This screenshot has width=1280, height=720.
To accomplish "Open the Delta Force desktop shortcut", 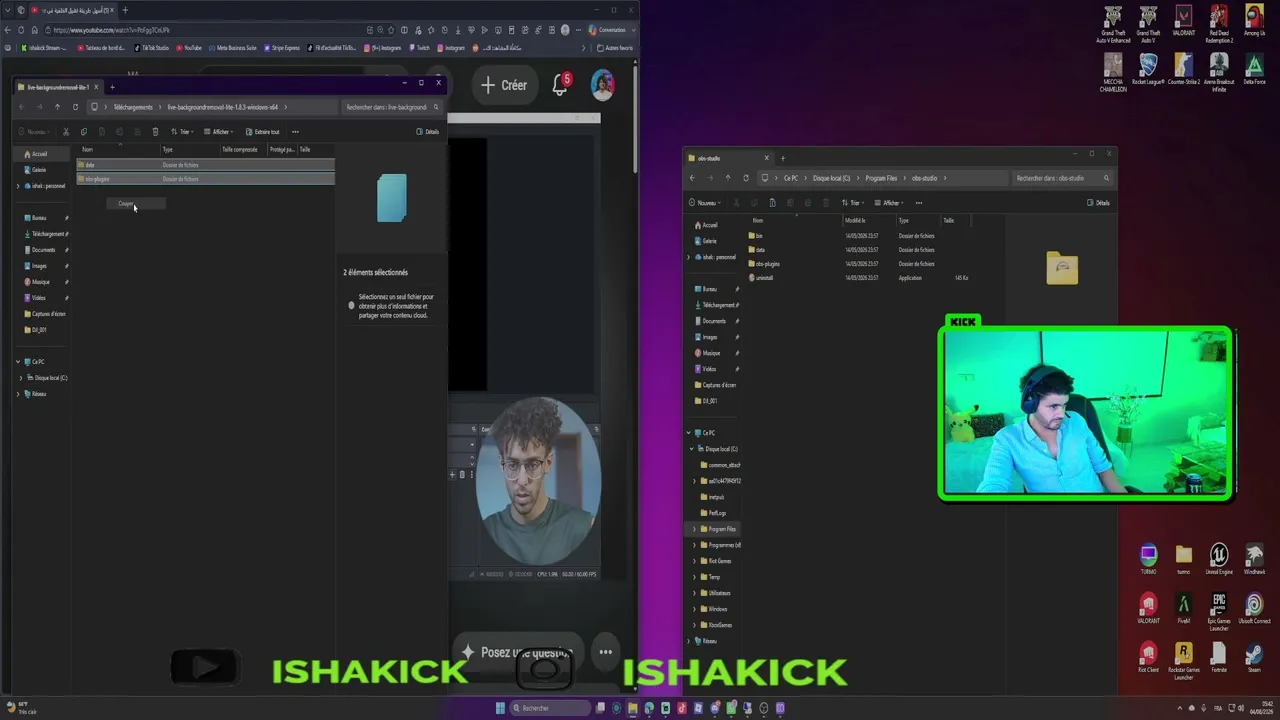I will (1254, 69).
